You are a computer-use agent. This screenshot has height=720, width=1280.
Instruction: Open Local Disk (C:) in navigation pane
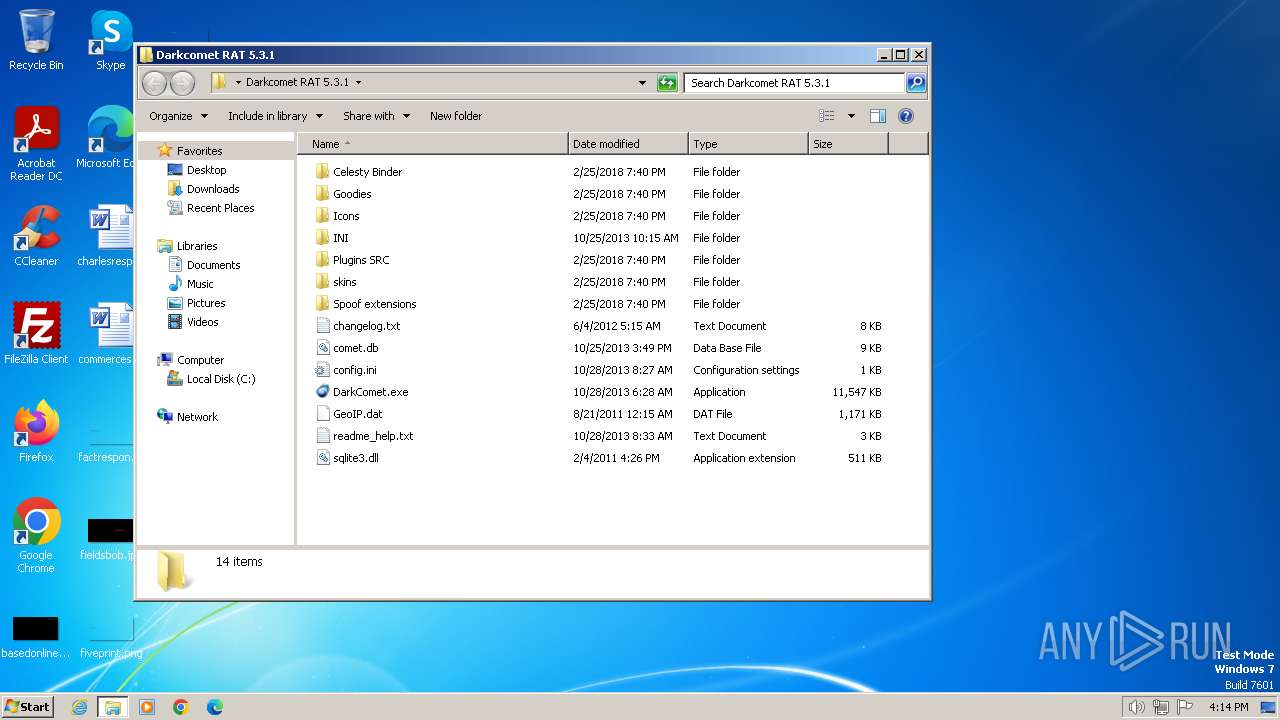221,379
